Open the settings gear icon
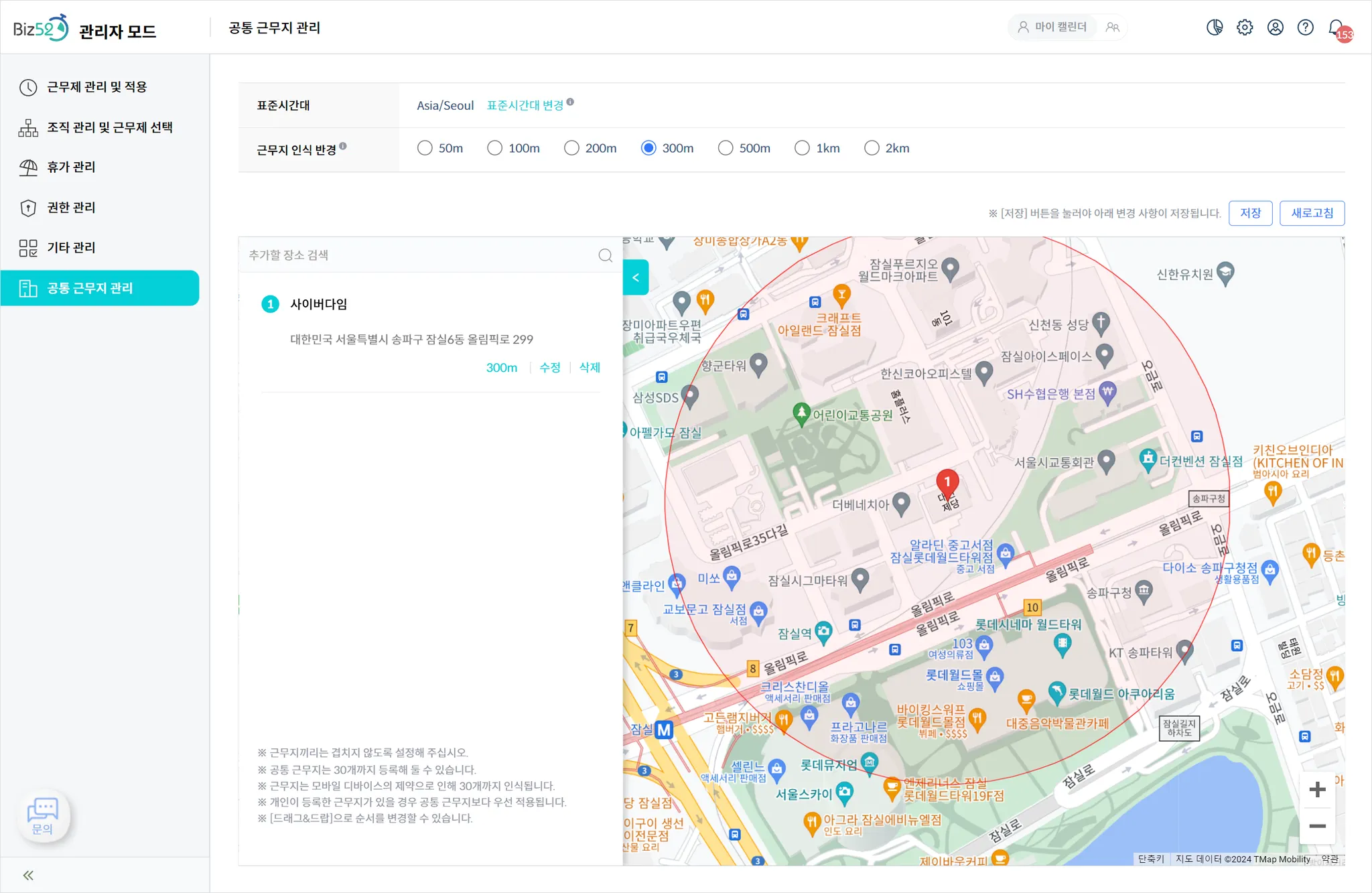This screenshot has height=893, width=1372. click(1245, 27)
